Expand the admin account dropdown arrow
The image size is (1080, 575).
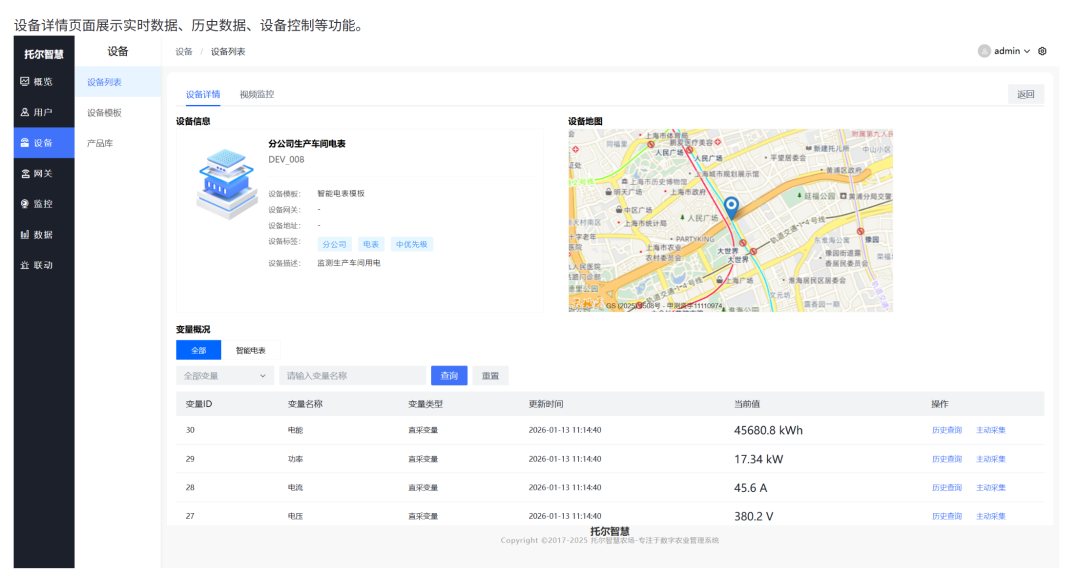[1027, 52]
